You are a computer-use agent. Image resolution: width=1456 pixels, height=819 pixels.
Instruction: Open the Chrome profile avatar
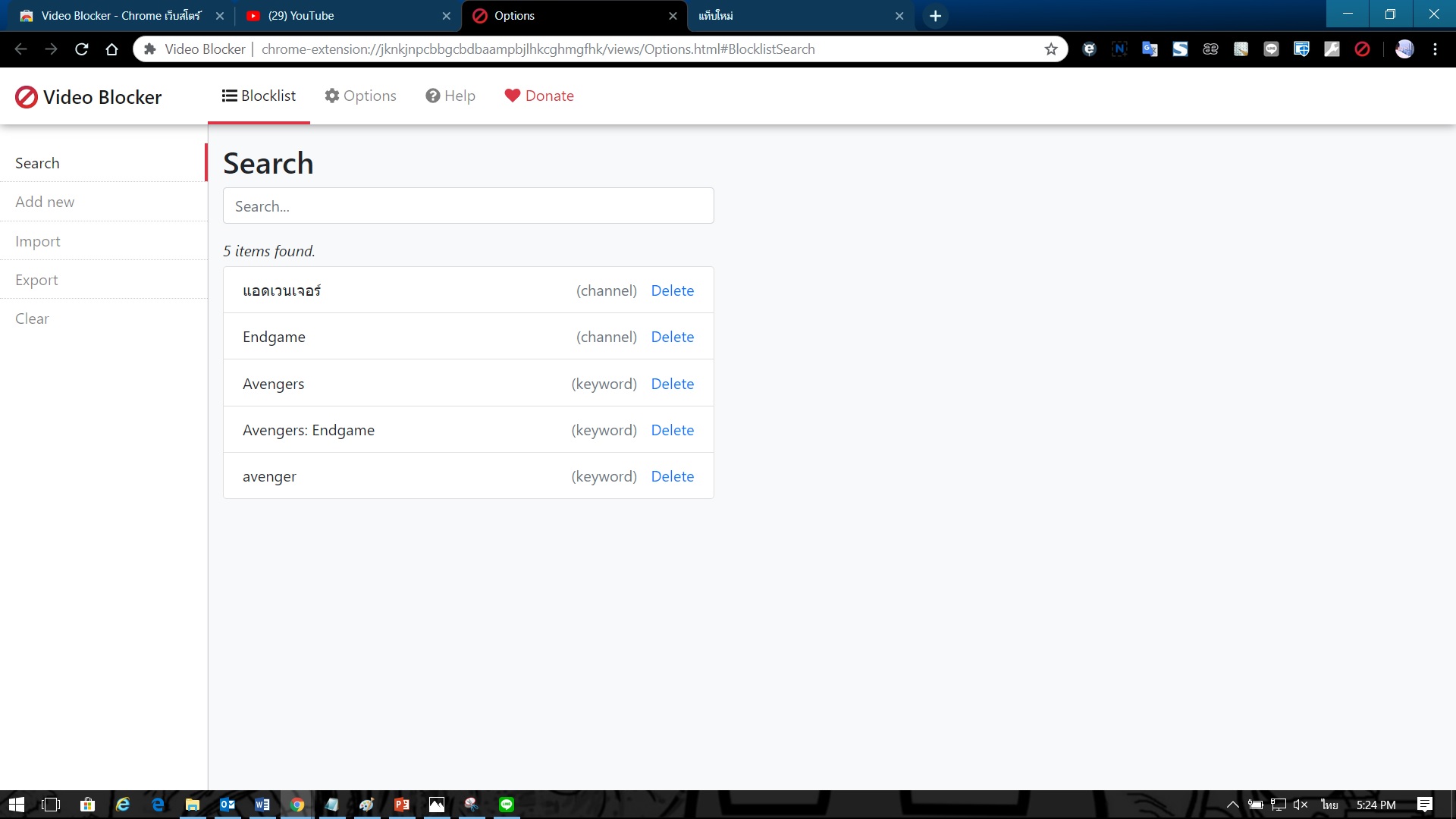coord(1404,49)
